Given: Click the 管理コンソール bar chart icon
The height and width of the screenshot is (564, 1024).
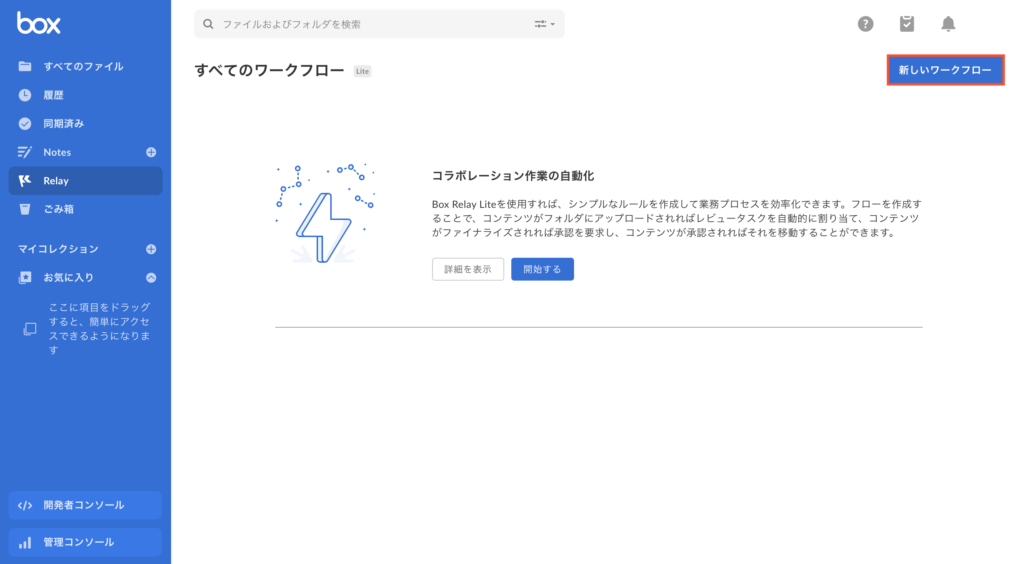Looking at the screenshot, I should [x=25, y=542].
